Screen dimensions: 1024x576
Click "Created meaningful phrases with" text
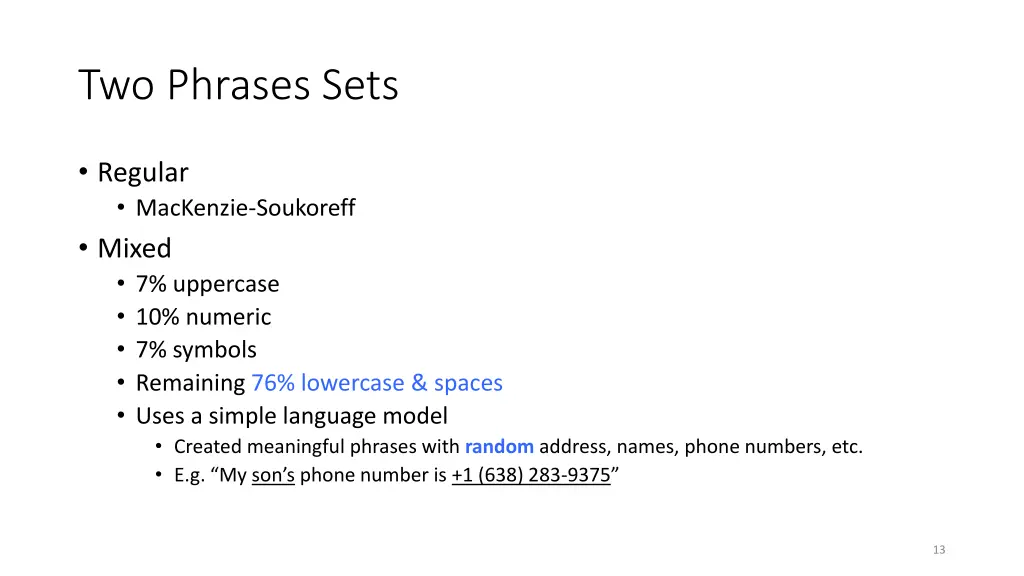click(x=317, y=447)
